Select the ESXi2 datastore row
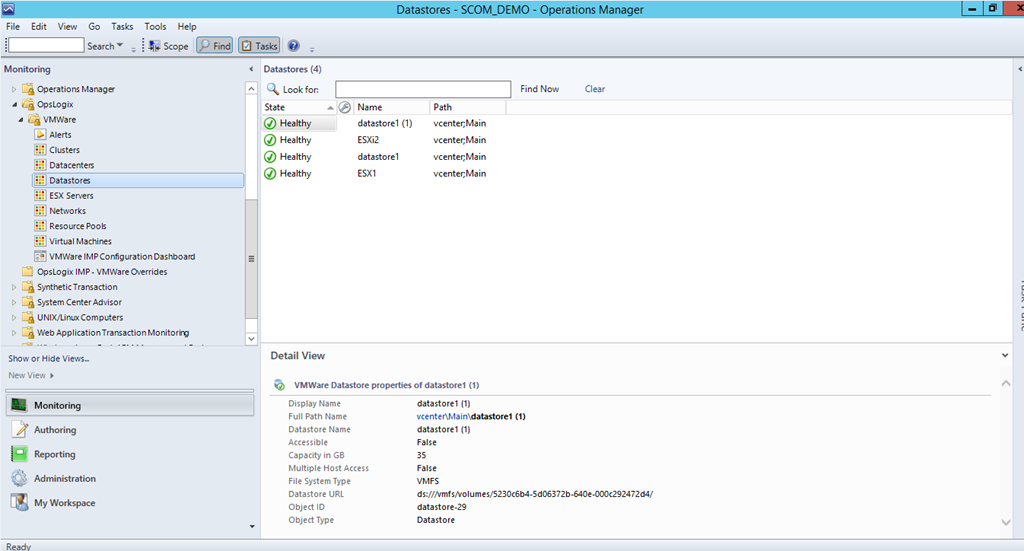Screen dimensions: 1024x551 [368, 140]
